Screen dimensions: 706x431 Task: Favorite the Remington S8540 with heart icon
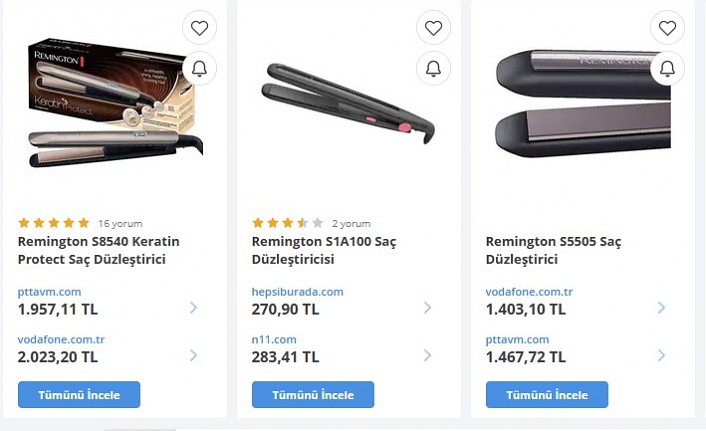199,28
